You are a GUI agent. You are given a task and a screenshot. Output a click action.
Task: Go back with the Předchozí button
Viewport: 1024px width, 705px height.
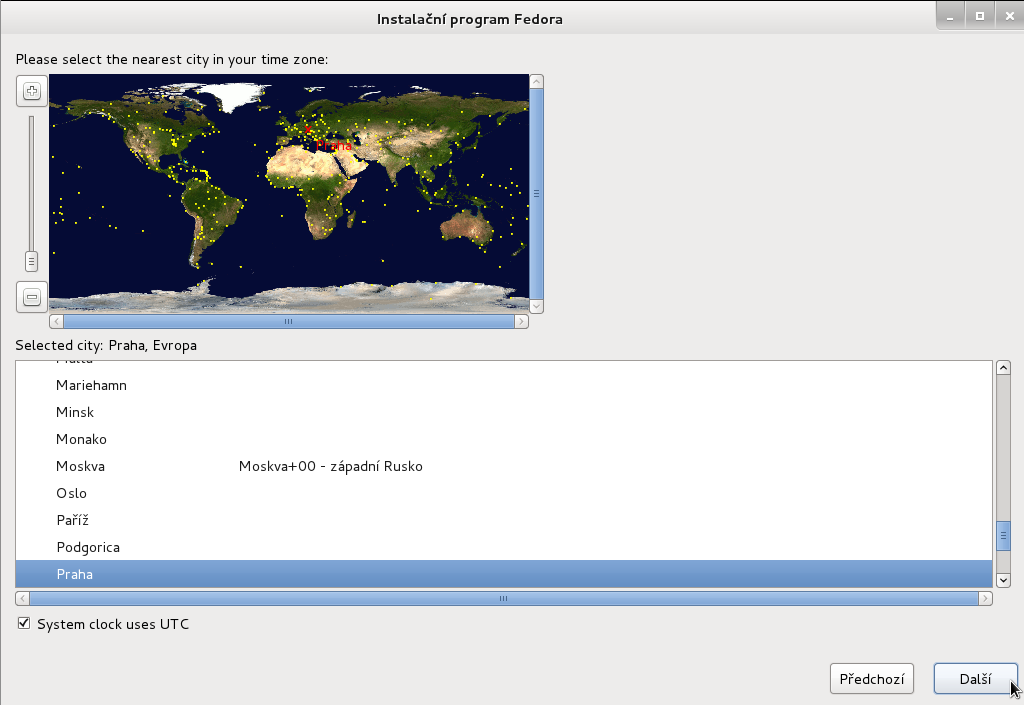[x=871, y=679]
